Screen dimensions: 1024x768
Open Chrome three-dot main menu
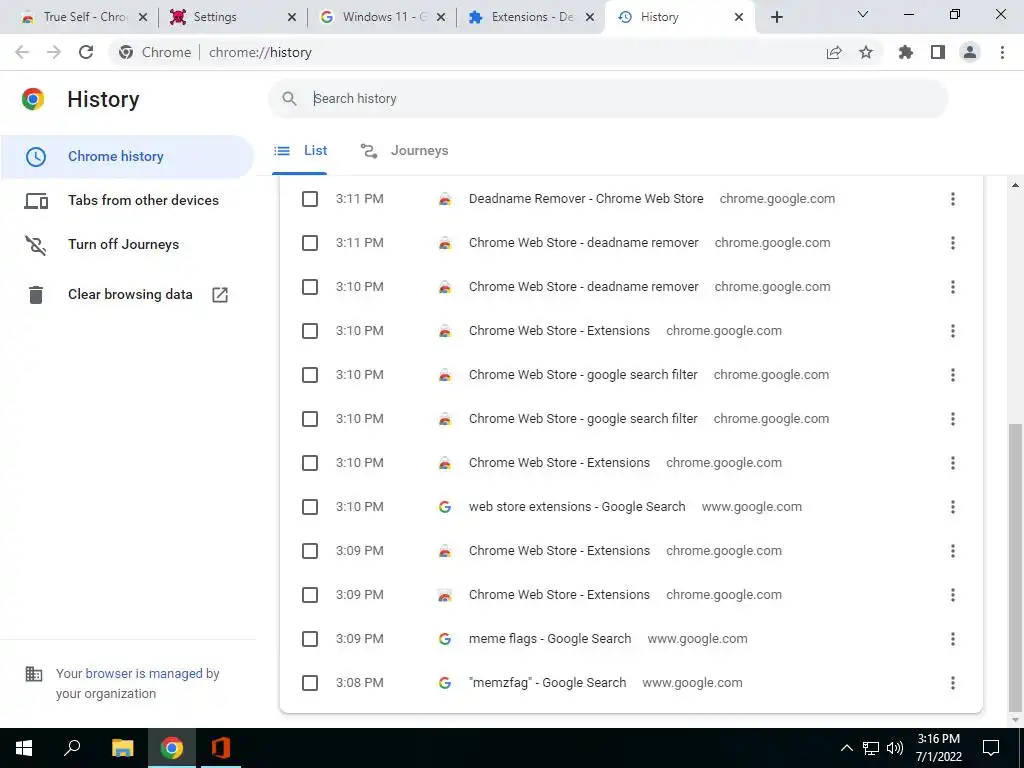point(1002,52)
